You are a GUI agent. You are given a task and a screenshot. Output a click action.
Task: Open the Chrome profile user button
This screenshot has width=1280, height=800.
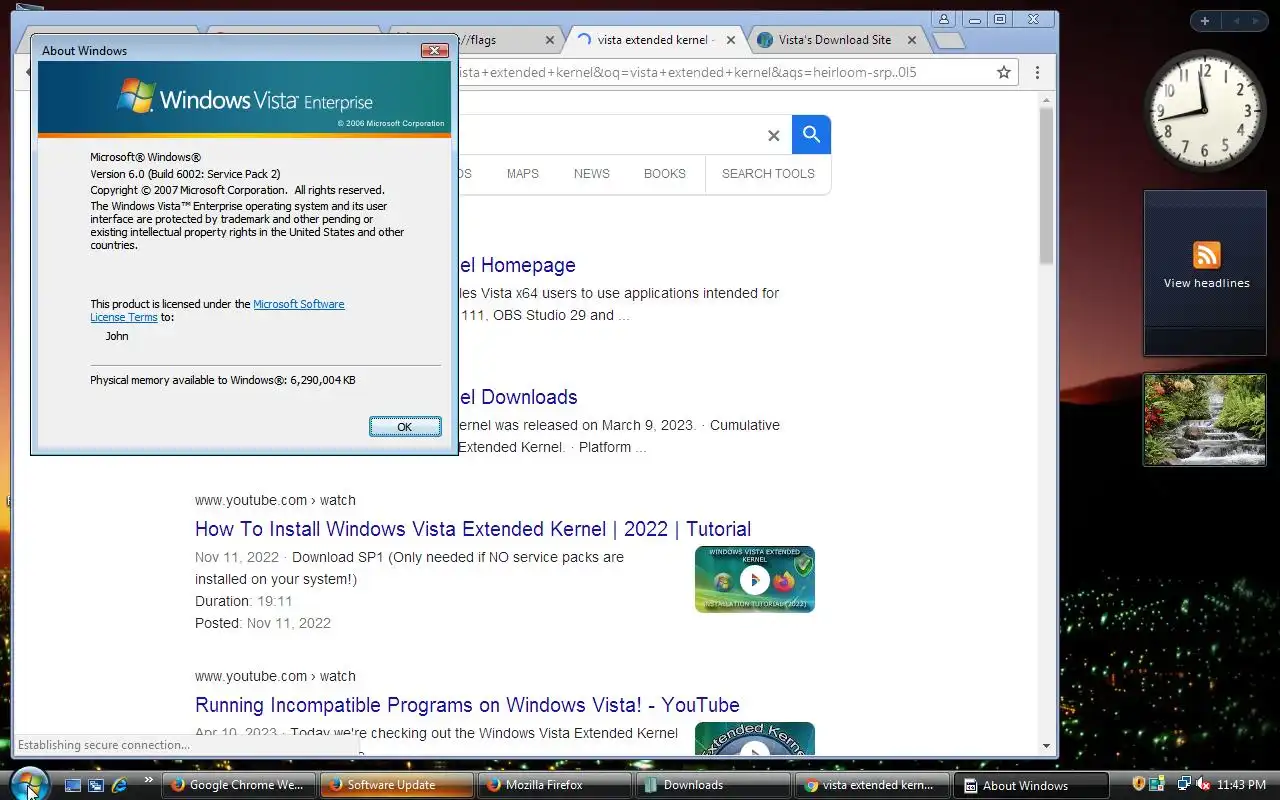[x=944, y=19]
